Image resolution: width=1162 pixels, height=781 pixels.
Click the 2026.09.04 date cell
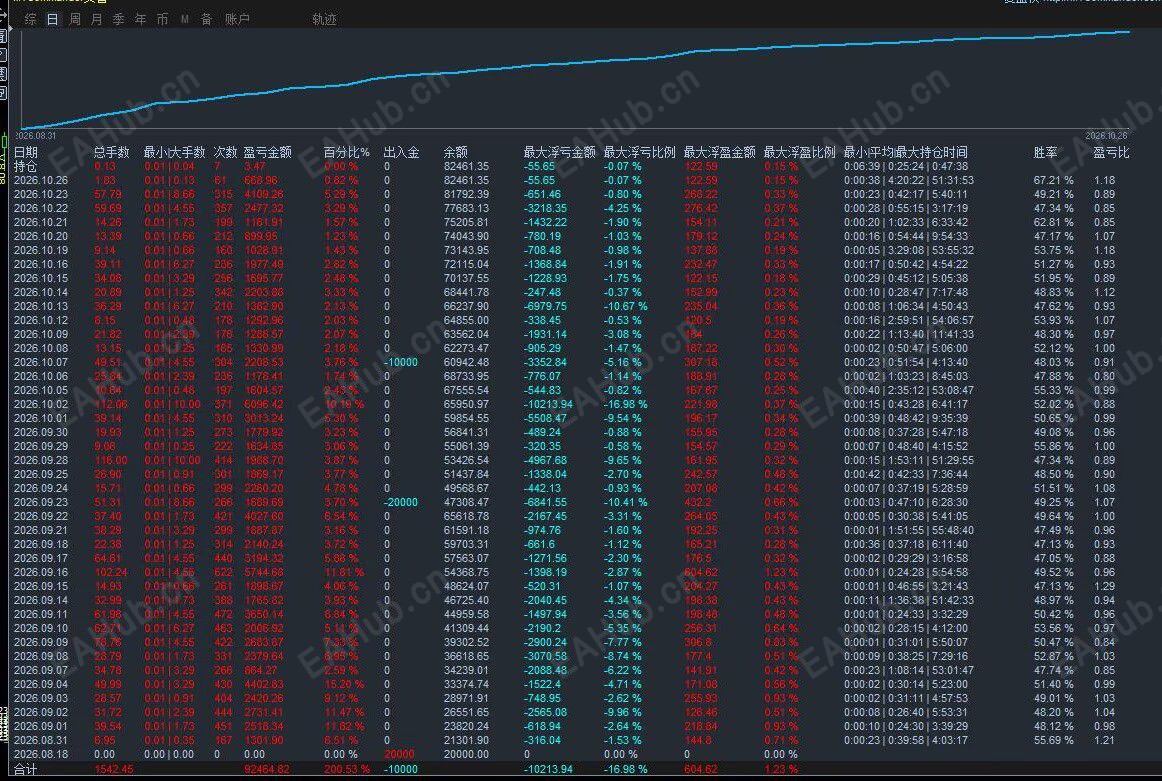pyautogui.click(x=41, y=684)
